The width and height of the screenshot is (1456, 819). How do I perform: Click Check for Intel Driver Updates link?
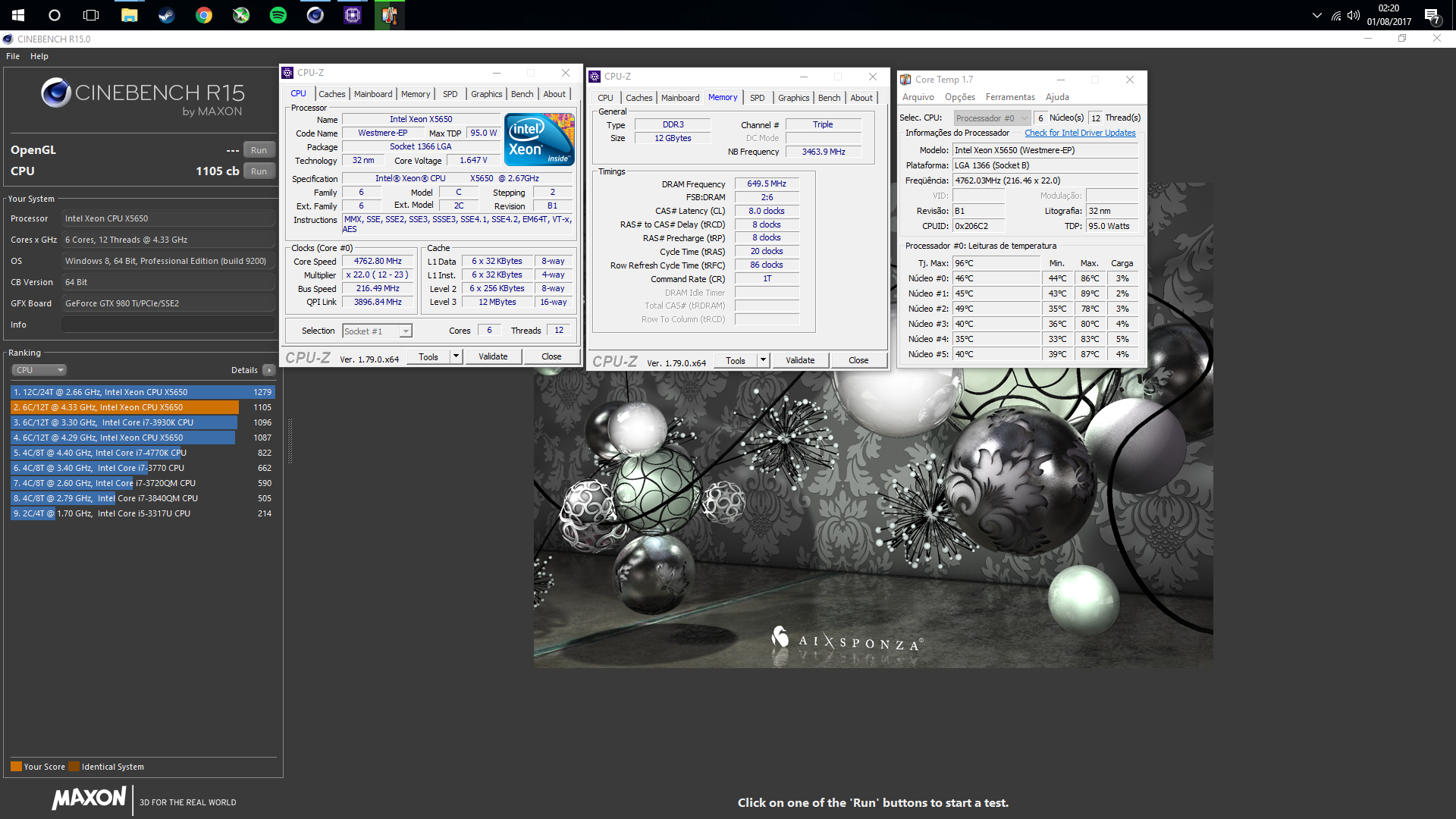[x=1080, y=133]
